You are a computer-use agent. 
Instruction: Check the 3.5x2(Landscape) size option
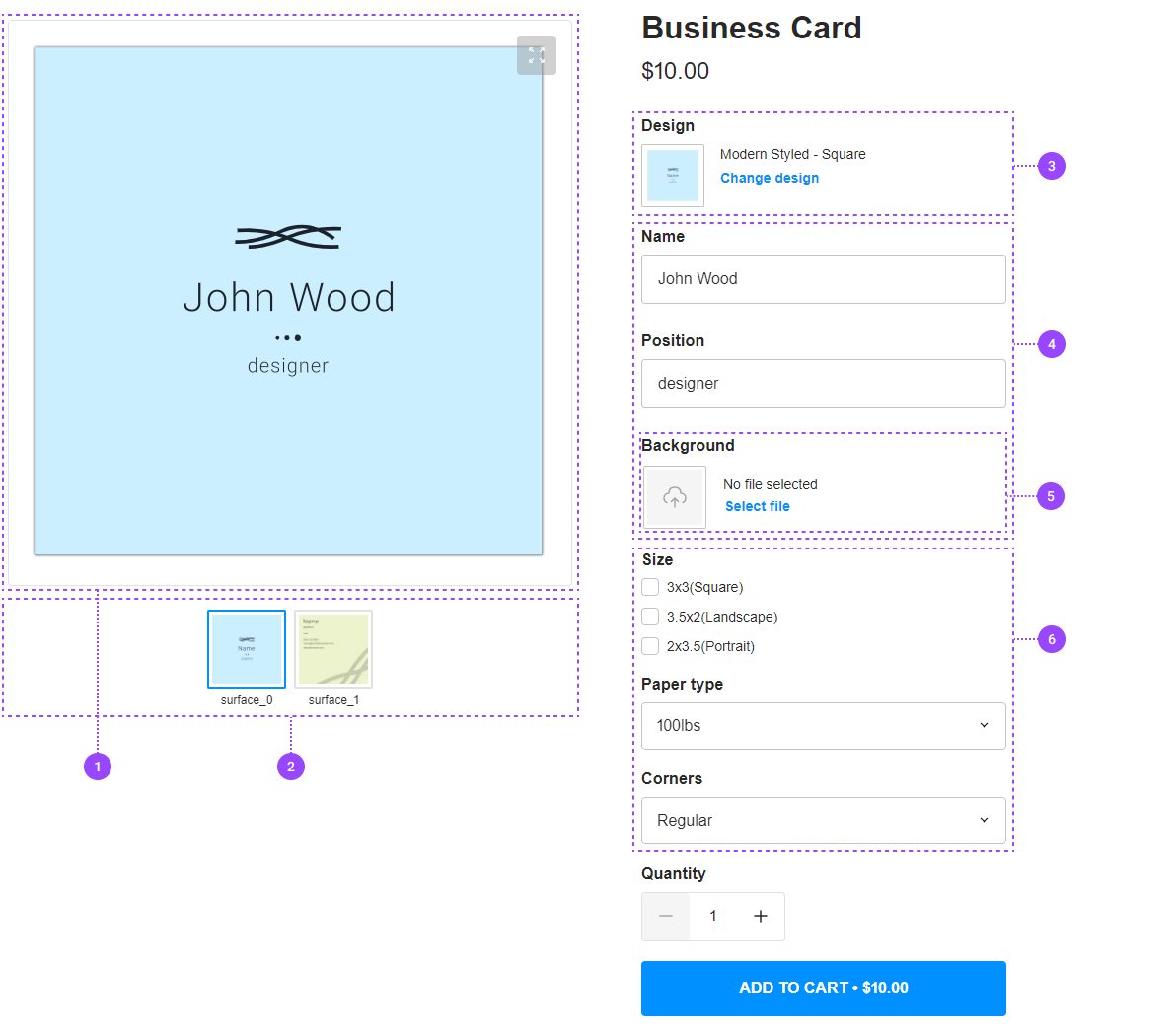[650, 617]
